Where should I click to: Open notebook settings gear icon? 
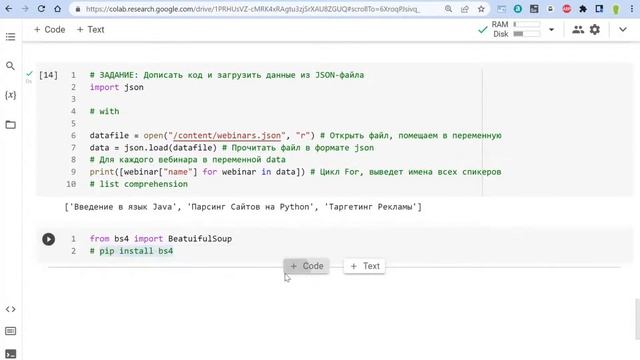click(595, 29)
